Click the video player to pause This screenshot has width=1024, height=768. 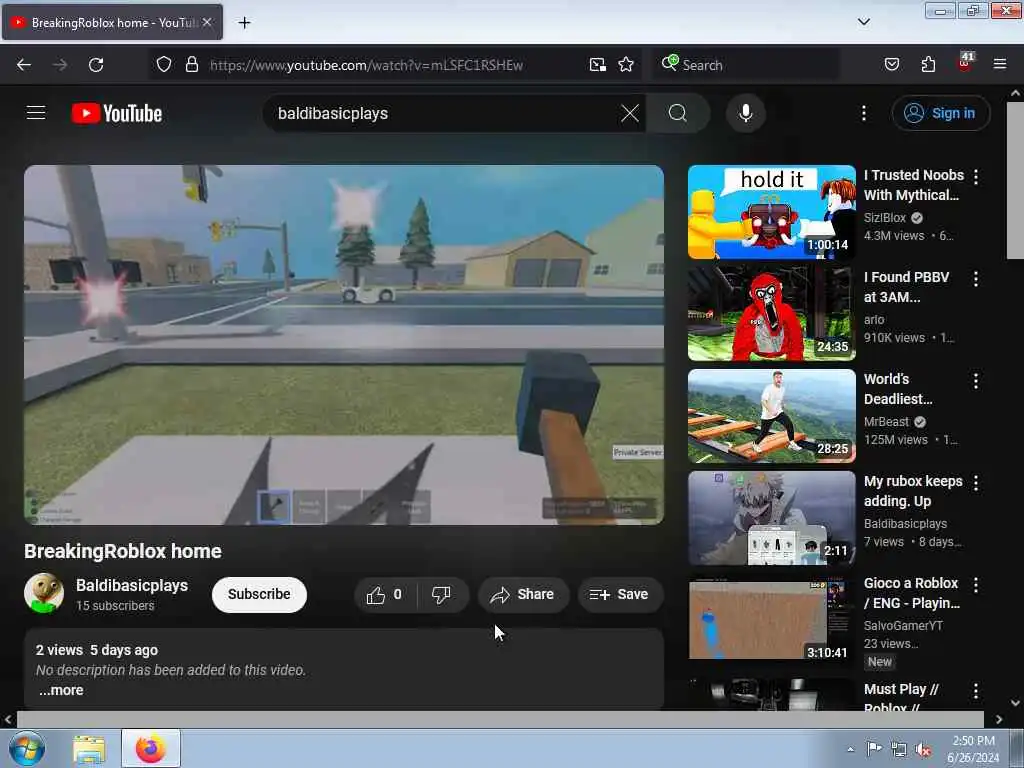tap(344, 344)
